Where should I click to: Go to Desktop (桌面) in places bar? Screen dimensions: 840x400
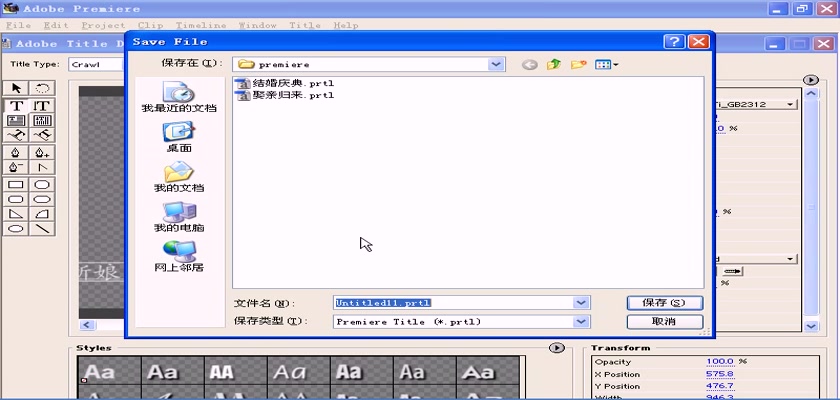[179, 137]
